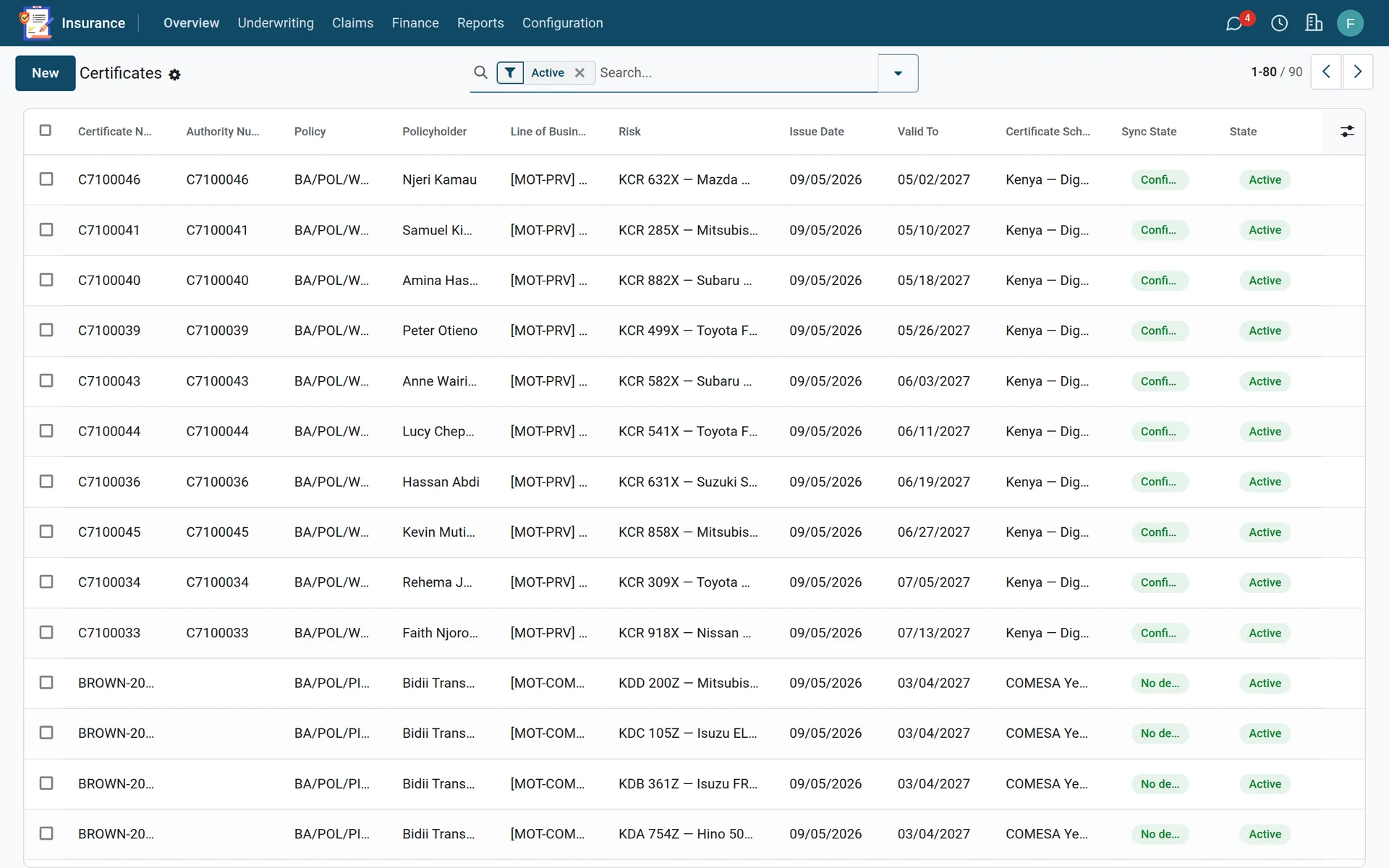Click the Hassan Abdi policyholder cell
This screenshot has height=868, width=1389.
coord(441,482)
